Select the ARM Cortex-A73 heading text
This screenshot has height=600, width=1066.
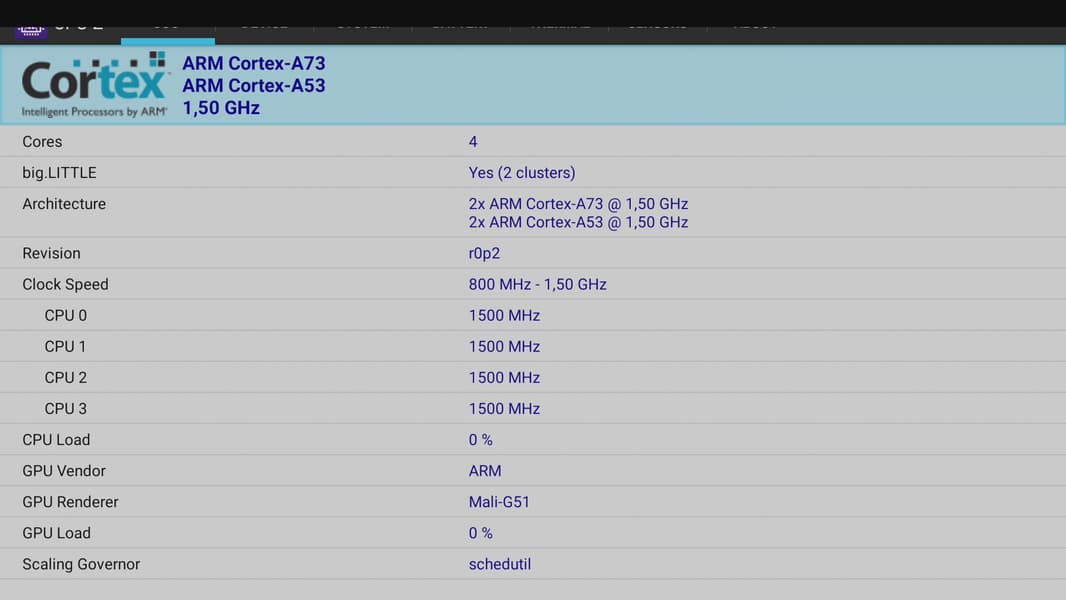(254, 63)
